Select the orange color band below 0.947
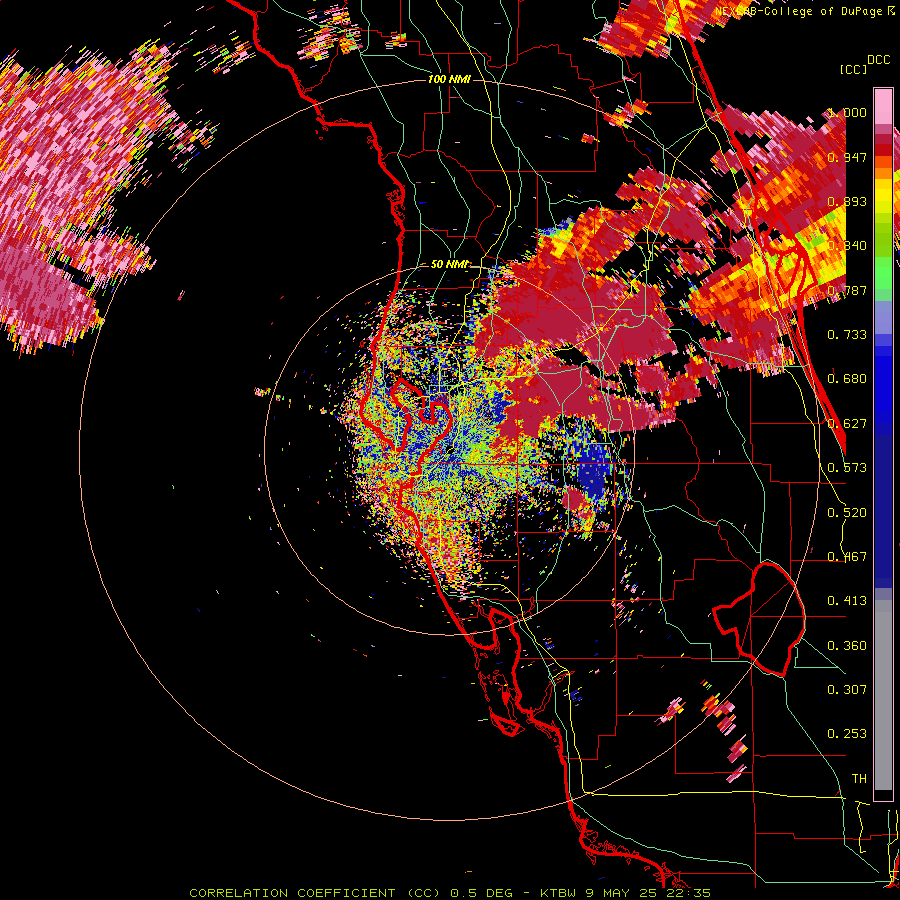 point(883,173)
